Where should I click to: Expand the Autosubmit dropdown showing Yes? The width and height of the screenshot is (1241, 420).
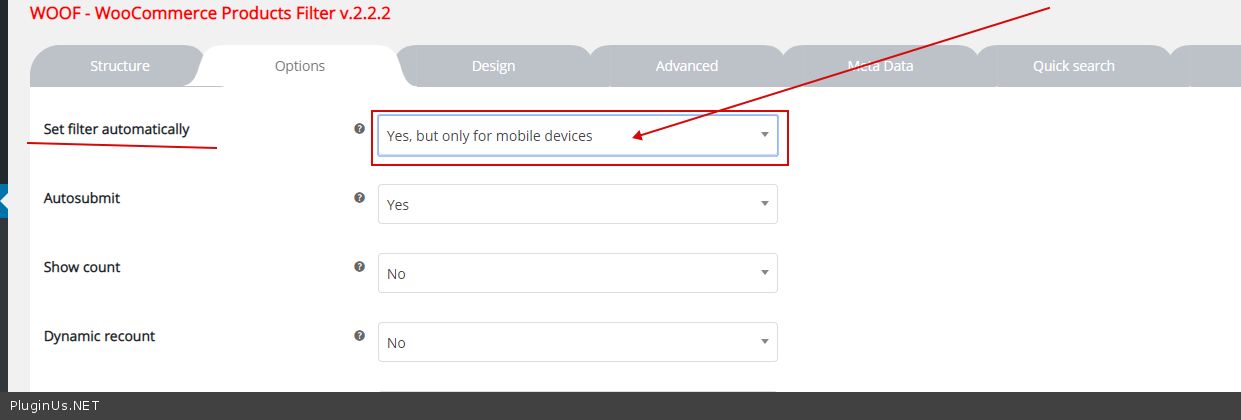coord(577,204)
